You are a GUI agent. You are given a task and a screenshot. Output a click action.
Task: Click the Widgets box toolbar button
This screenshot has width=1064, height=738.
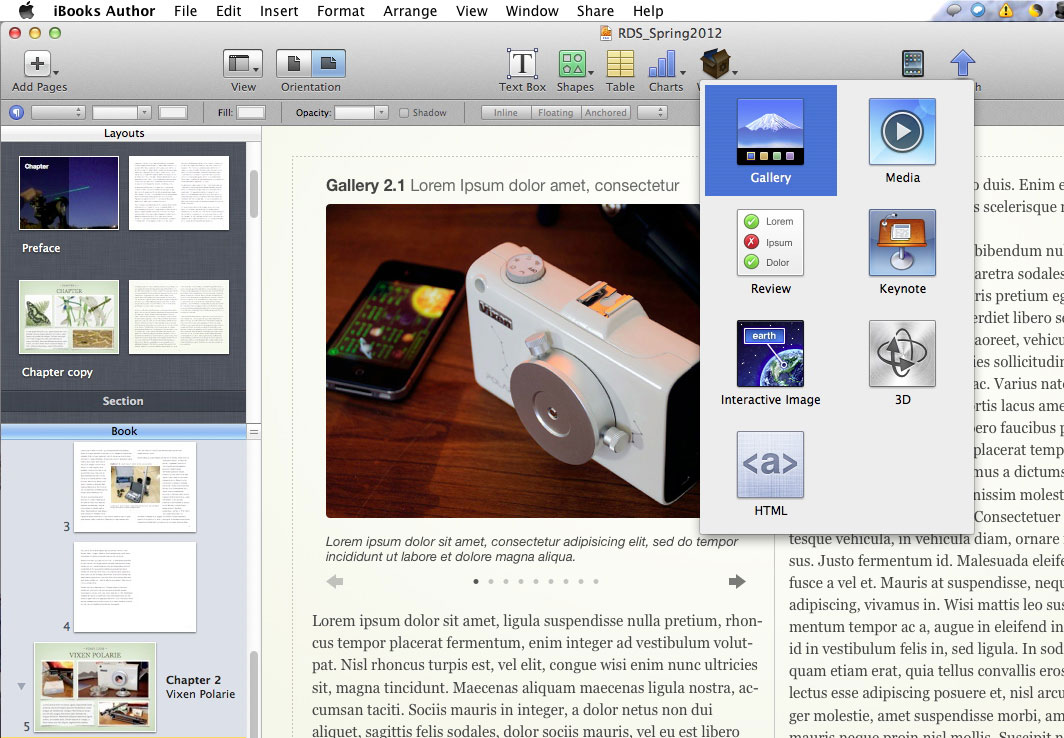point(717,64)
